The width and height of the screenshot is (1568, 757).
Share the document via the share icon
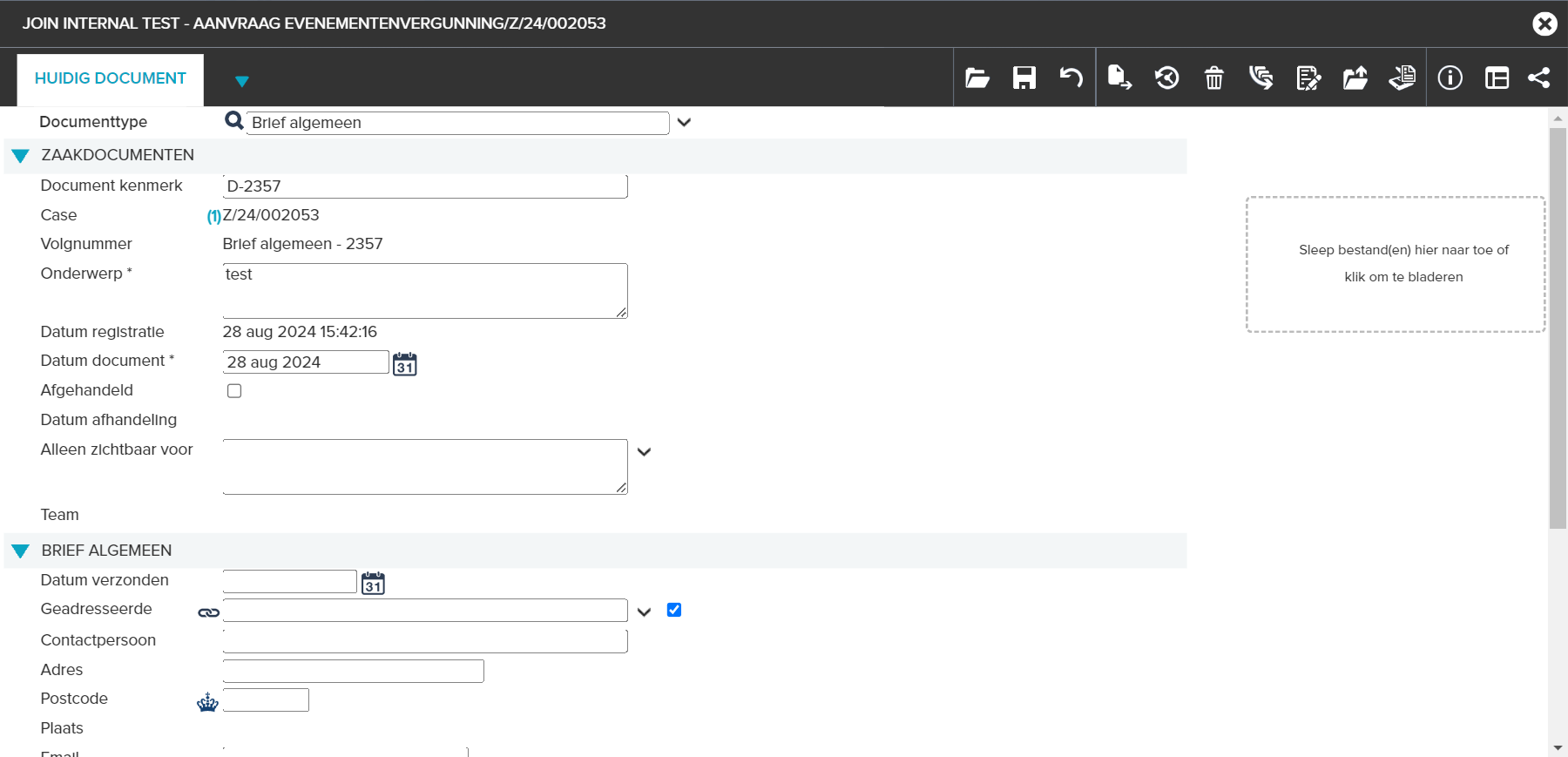pos(1539,78)
